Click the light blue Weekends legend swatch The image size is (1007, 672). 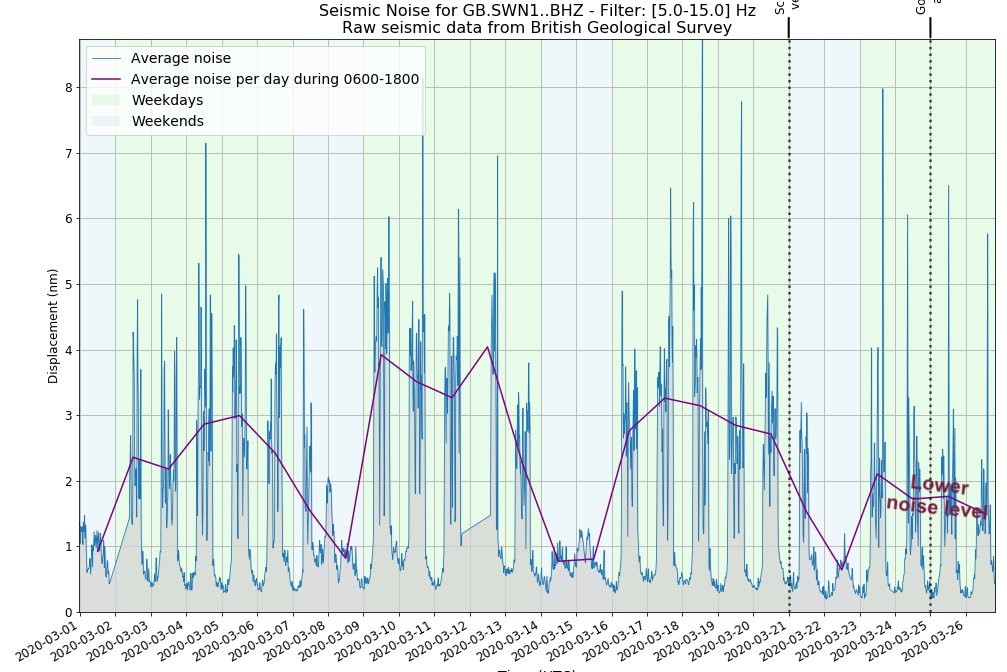(x=106, y=121)
